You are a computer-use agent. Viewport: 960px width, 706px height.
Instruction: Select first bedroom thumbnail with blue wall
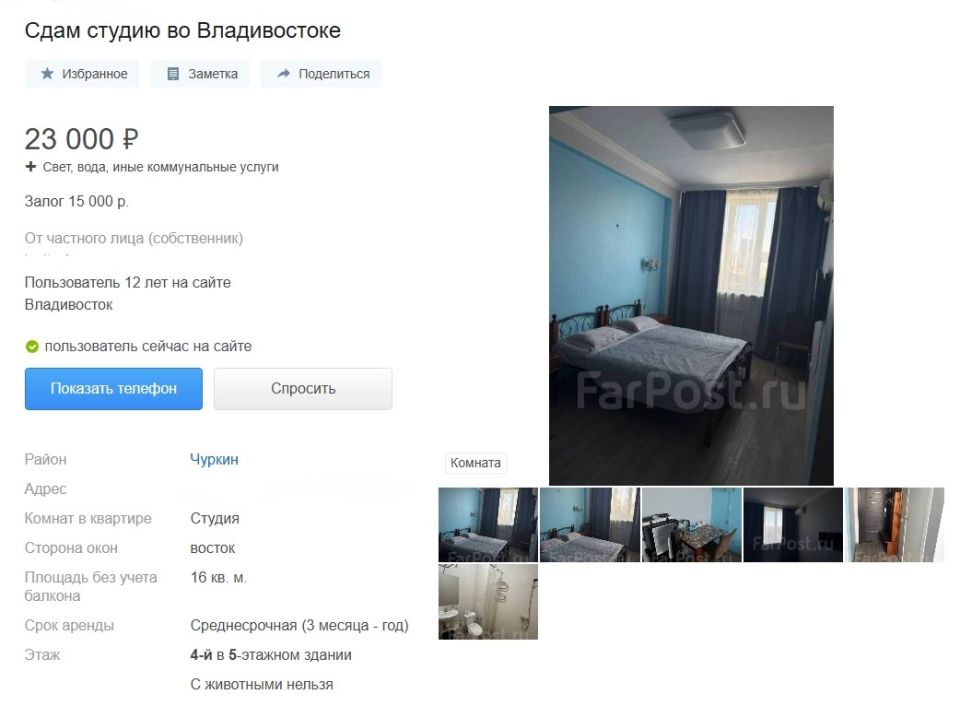[488, 525]
